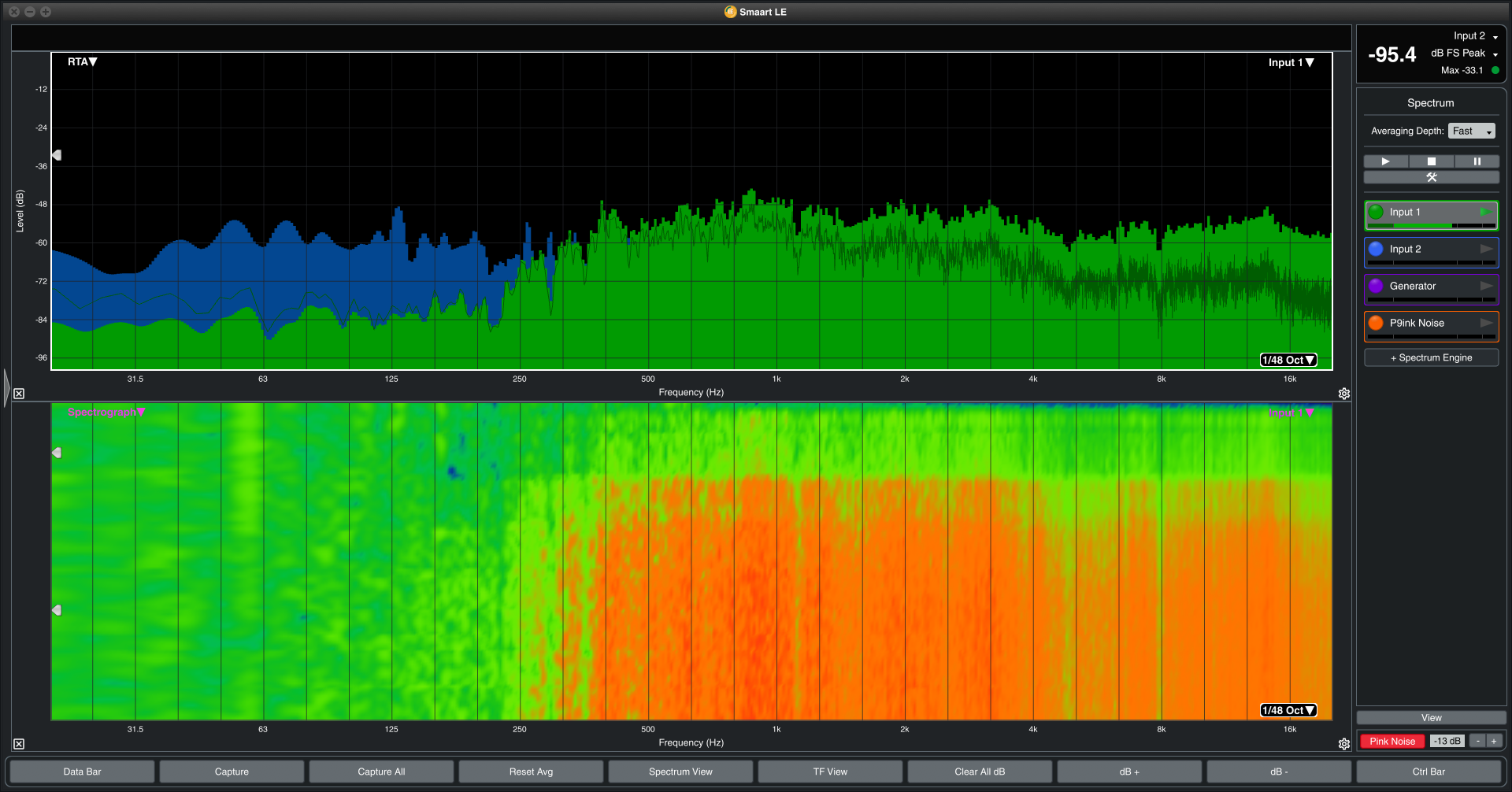This screenshot has width=1512, height=792.
Task: Open the Spectrograph Input 1 selector
Action: pos(1291,413)
